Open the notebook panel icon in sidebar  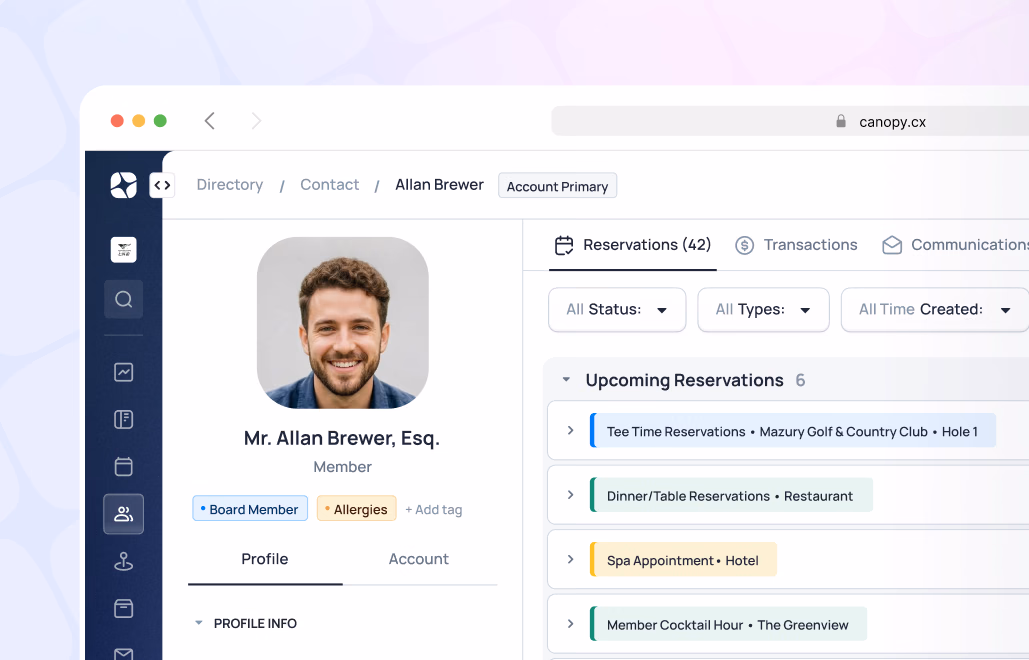(123, 419)
